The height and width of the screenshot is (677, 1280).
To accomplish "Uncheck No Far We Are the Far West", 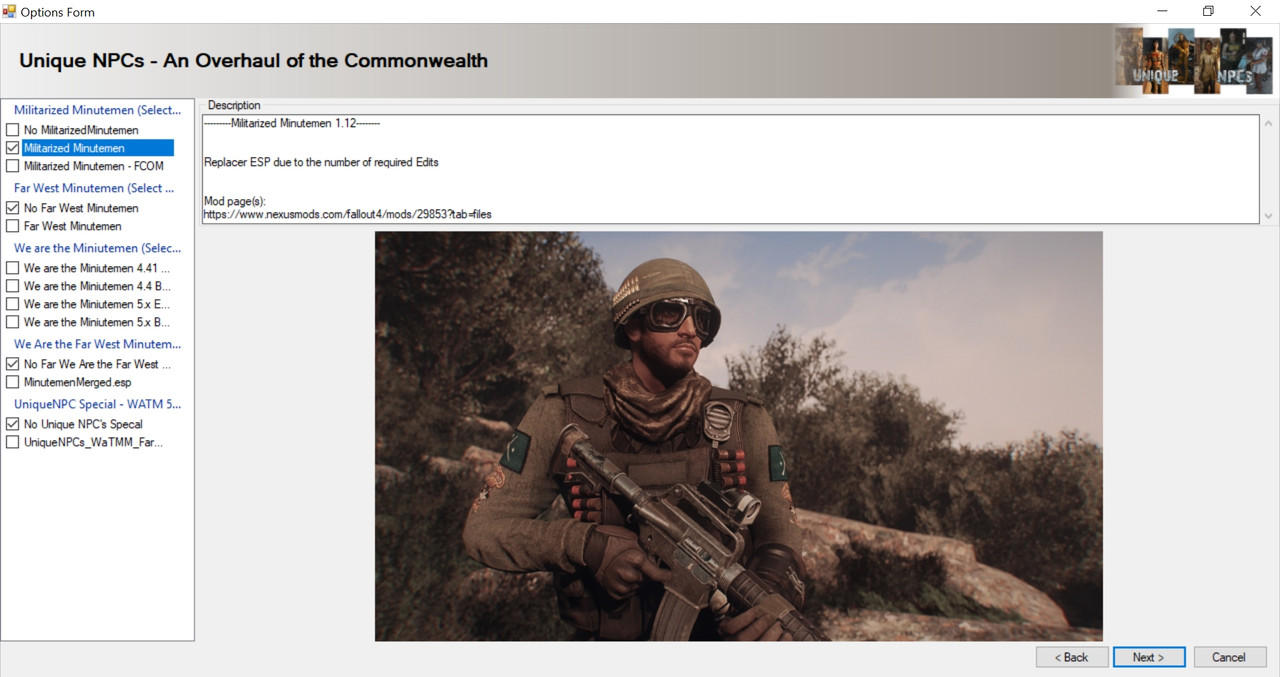I will 13,364.
